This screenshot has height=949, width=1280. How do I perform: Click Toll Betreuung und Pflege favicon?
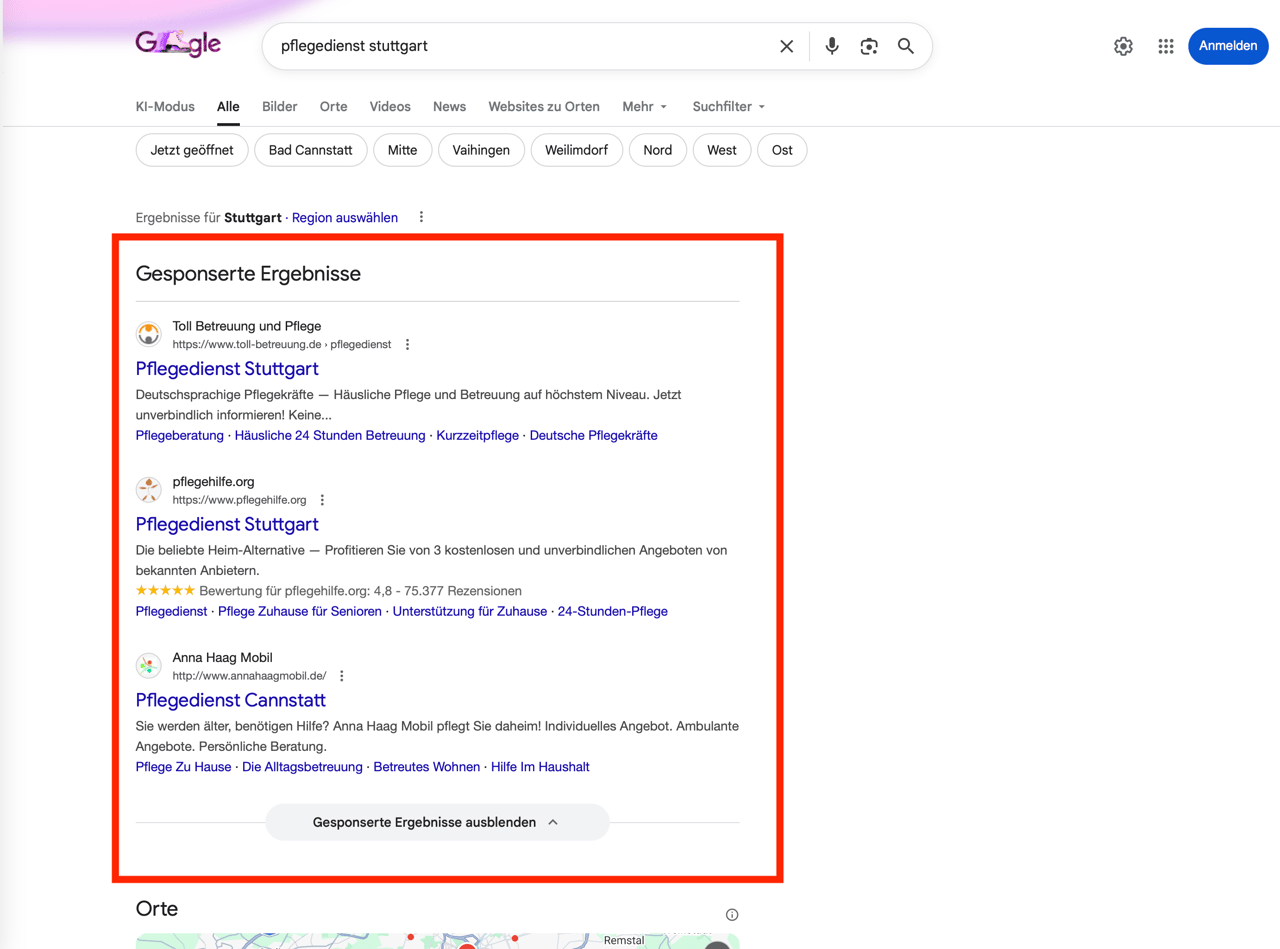(x=149, y=334)
